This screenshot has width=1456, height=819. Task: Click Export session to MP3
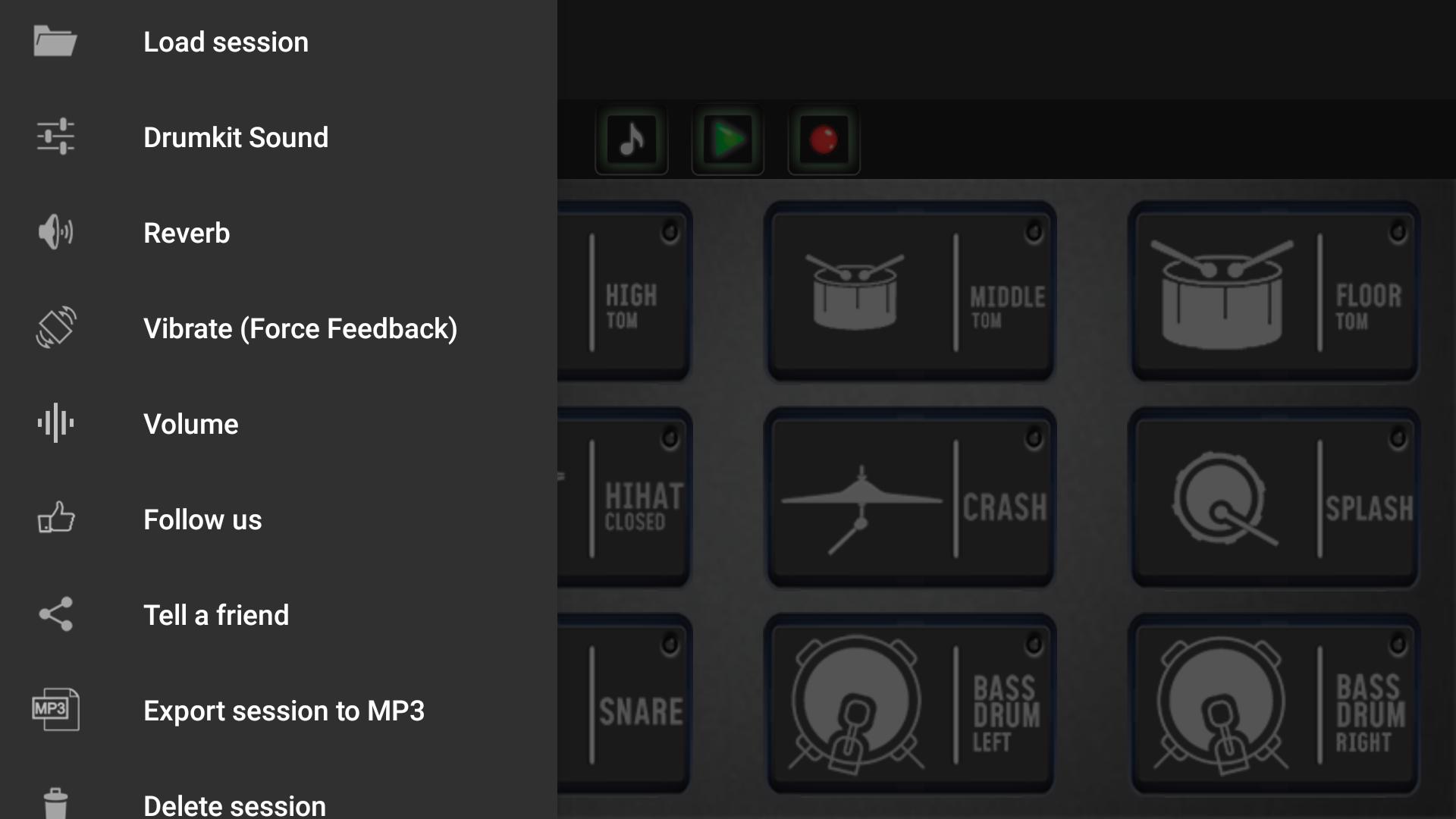pos(284,711)
